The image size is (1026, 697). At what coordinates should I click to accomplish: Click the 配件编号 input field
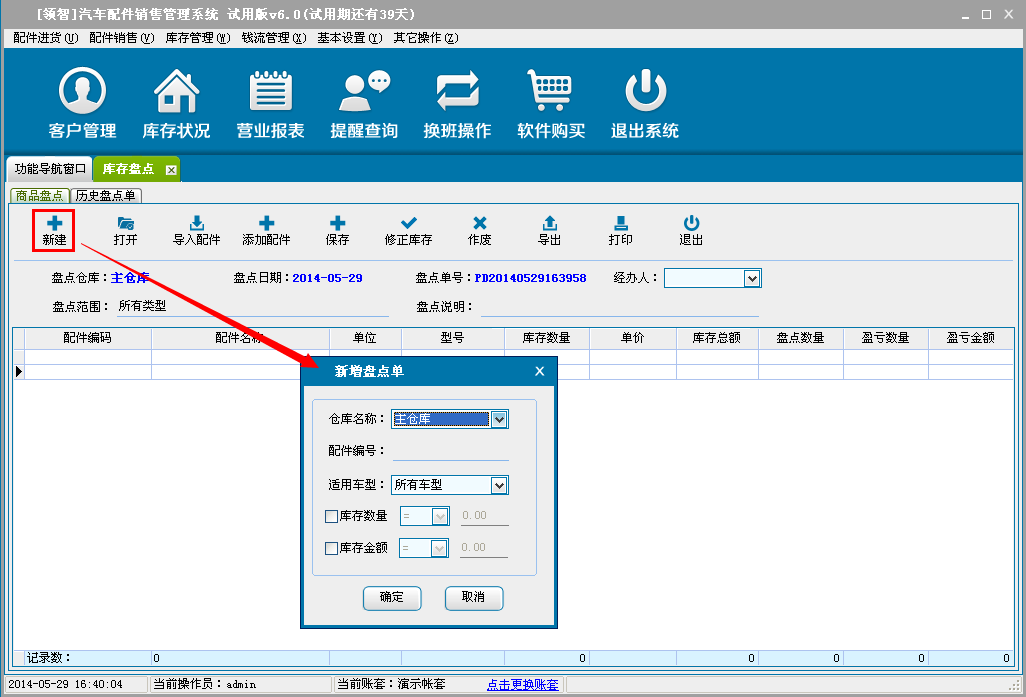pos(450,451)
